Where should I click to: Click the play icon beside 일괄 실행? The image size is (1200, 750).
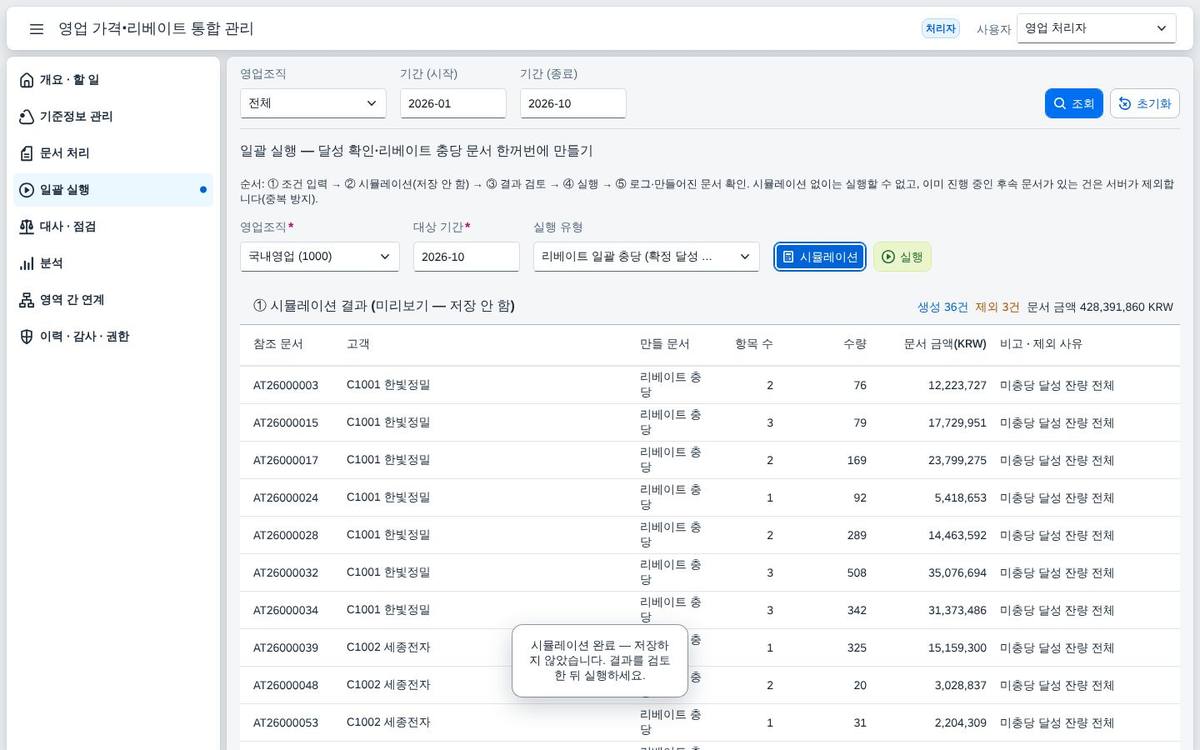coord(27,190)
